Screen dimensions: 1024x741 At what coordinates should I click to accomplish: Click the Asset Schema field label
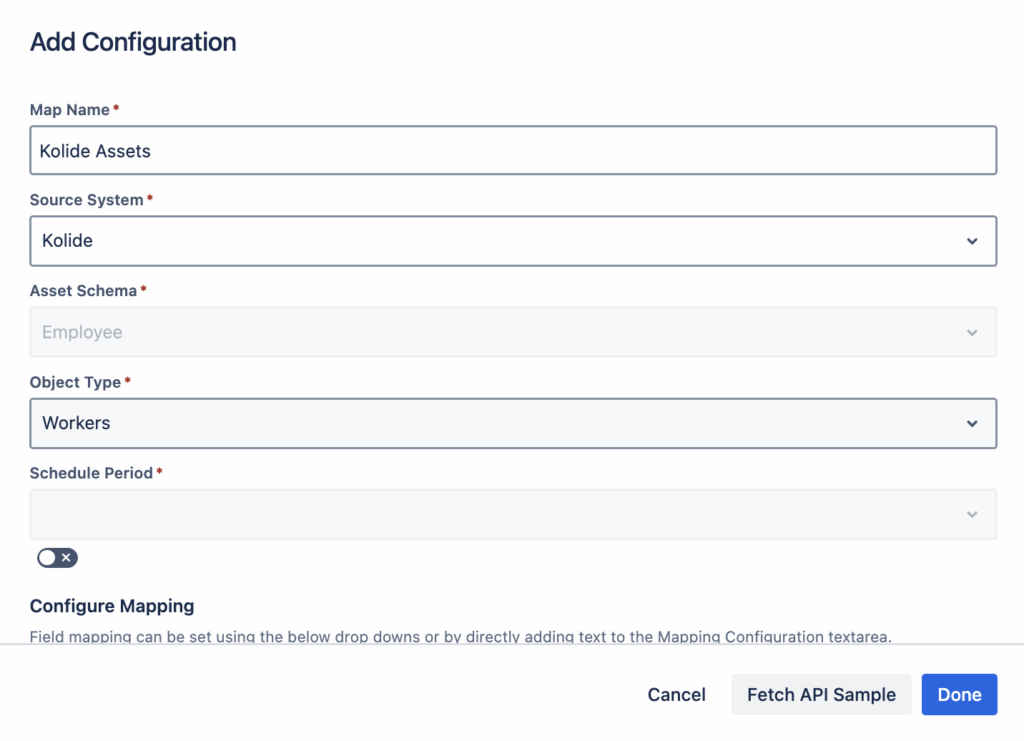point(83,291)
